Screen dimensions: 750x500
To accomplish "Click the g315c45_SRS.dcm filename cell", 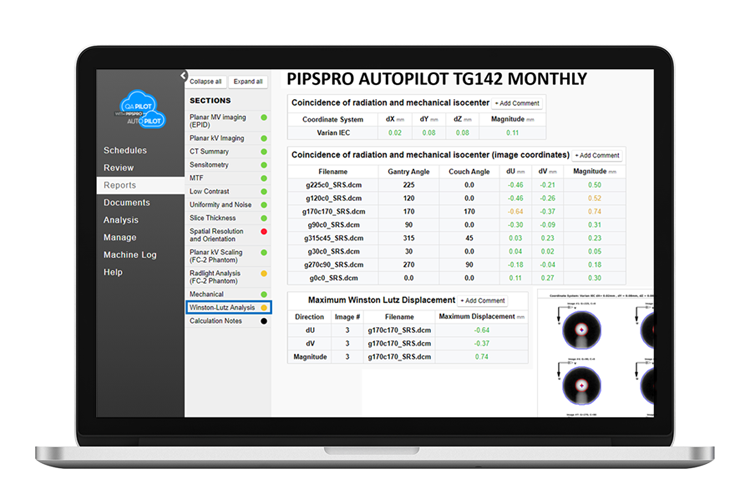I will (333, 238).
